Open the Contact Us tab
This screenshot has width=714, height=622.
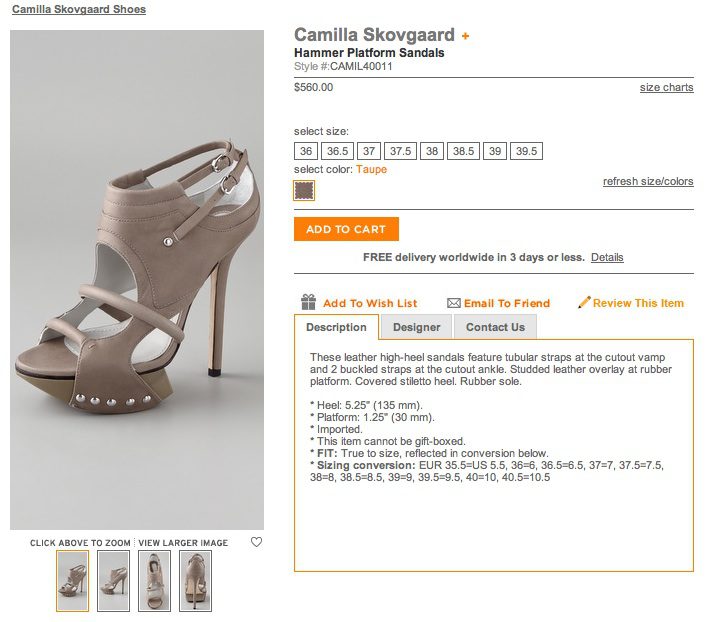[495, 327]
